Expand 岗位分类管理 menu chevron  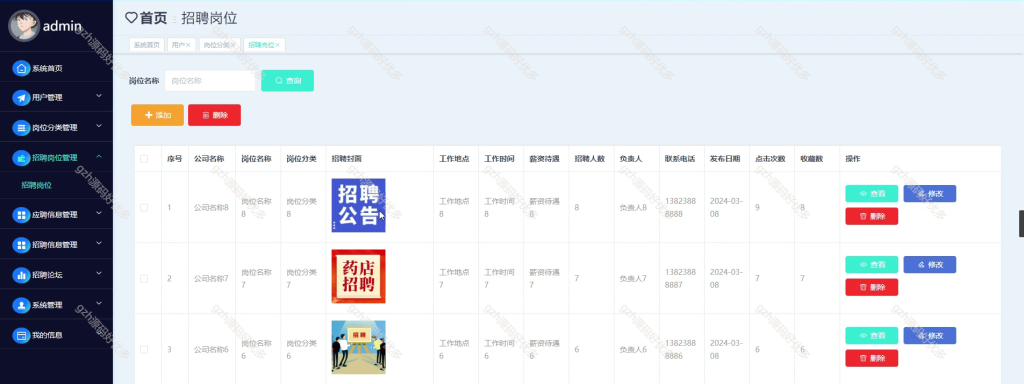tap(99, 126)
